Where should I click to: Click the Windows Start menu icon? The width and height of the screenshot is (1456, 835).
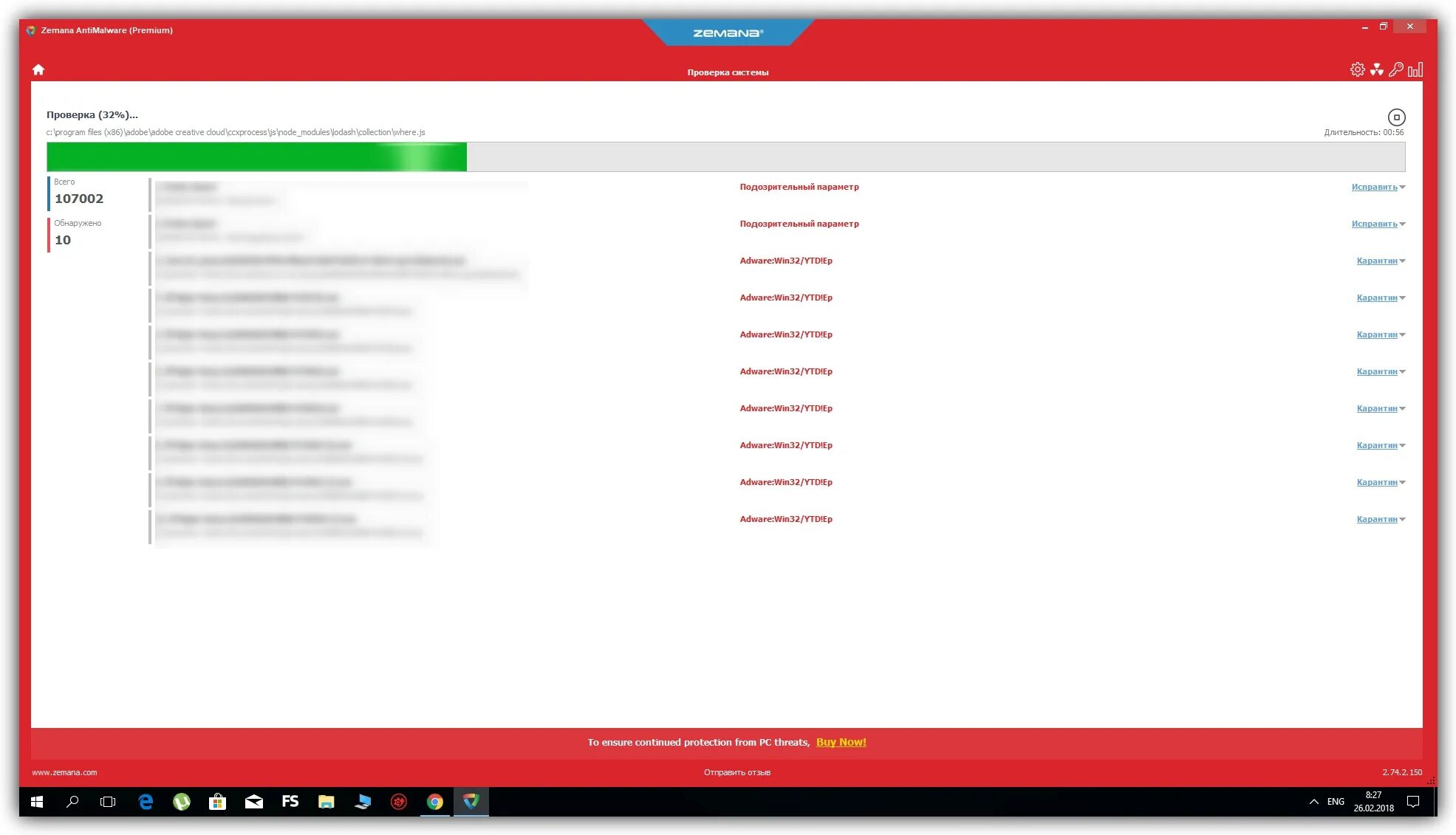click(36, 802)
